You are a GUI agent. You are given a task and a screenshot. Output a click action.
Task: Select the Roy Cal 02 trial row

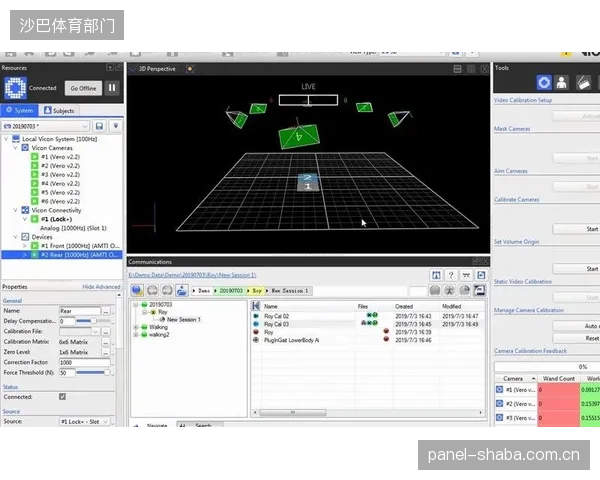click(x=367, y=316)
